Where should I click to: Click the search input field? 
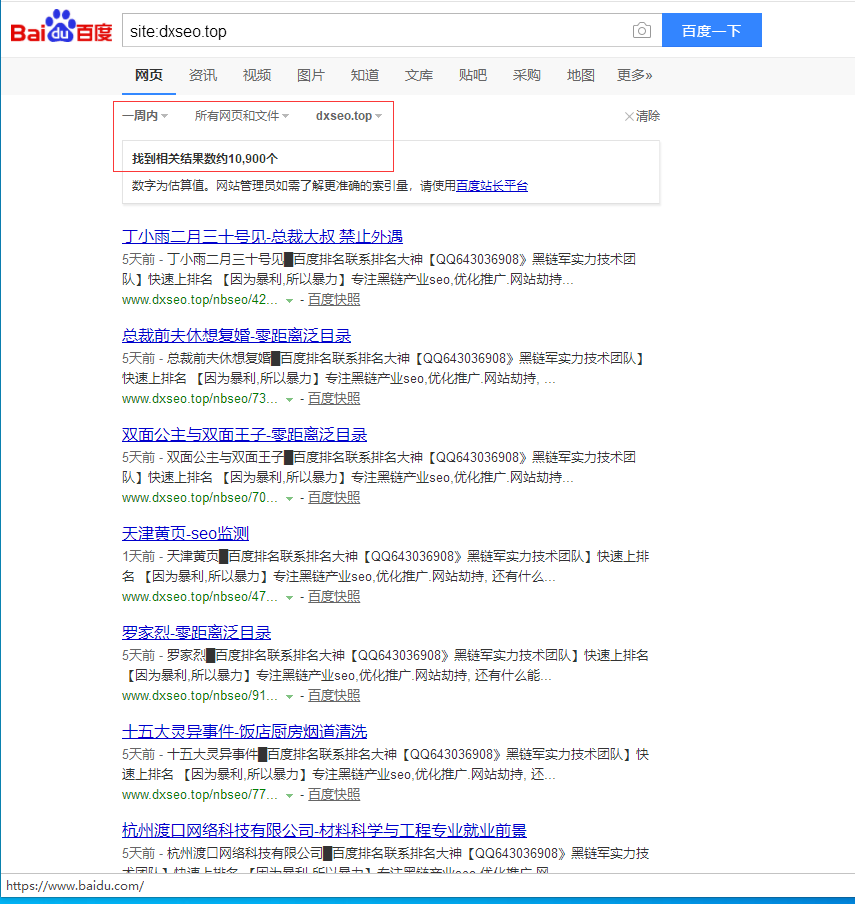(x=375, y=31)
